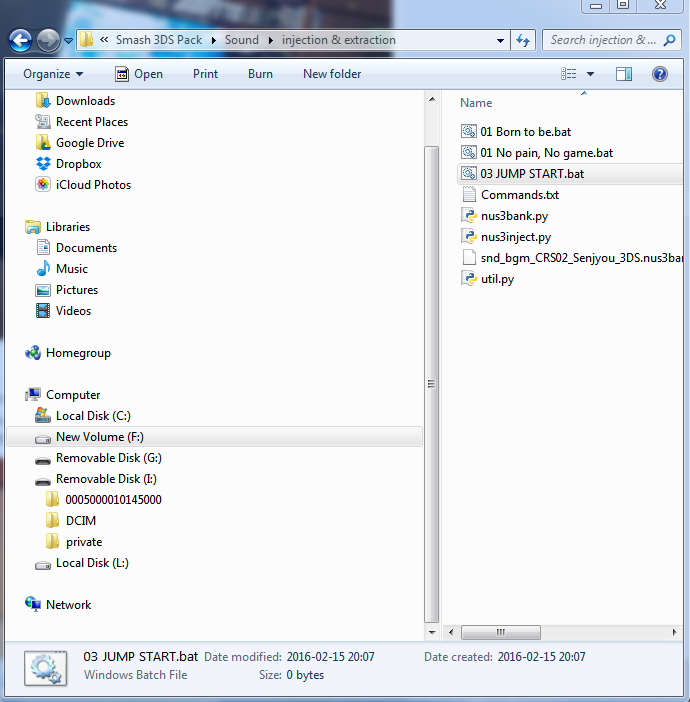The width and height of the screenshot is (690, 702).
Task: Click Open in the command bar
Action: coord(139,74)
